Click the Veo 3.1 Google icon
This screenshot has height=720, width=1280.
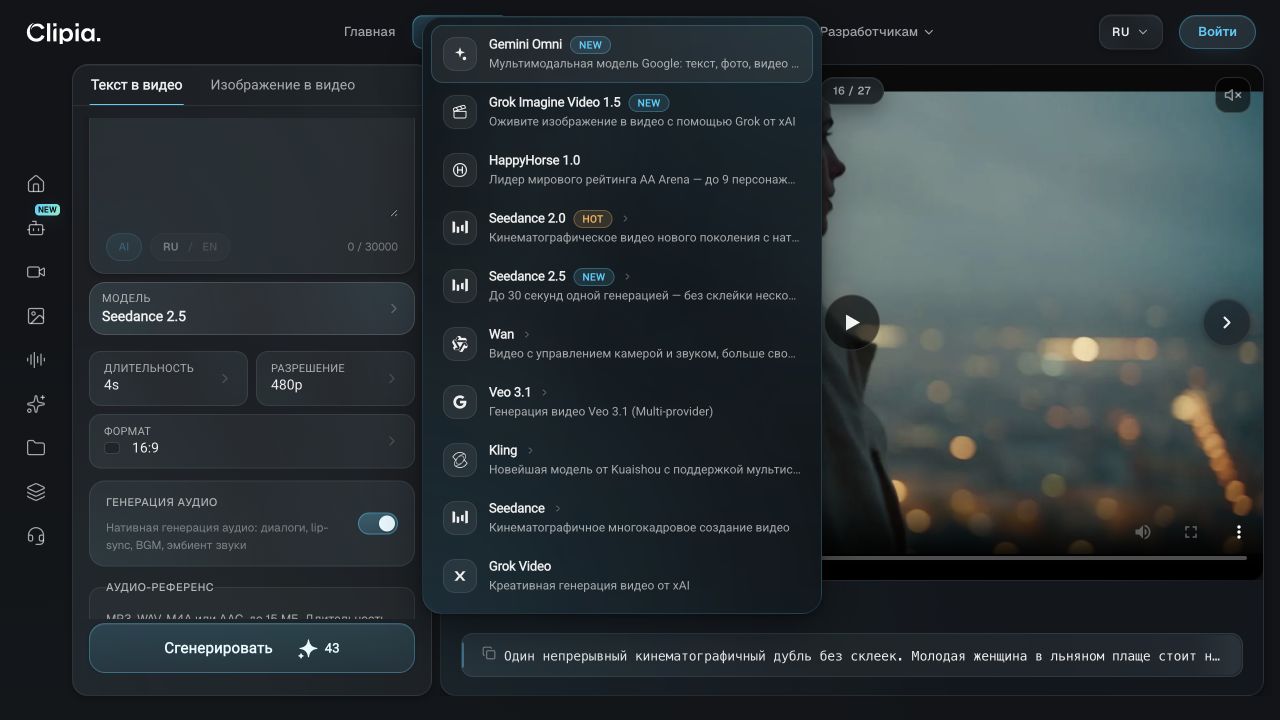(x=460, y=402)
